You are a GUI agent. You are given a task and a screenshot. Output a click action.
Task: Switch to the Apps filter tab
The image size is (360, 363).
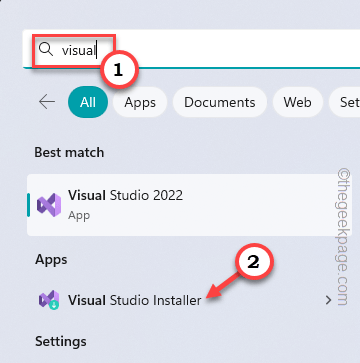click(140, 102)
